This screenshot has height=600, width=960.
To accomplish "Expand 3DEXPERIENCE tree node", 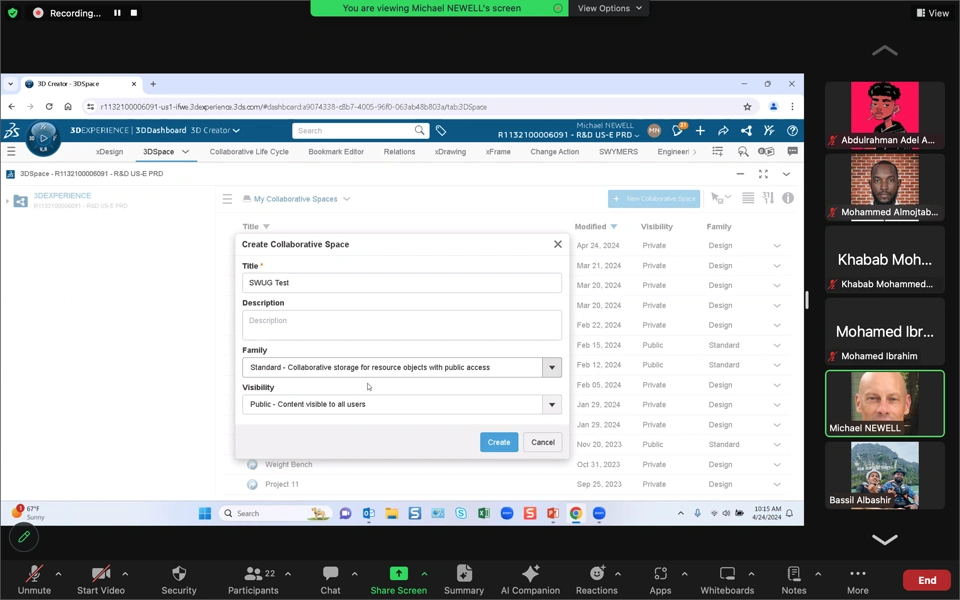I will [7, 201].
